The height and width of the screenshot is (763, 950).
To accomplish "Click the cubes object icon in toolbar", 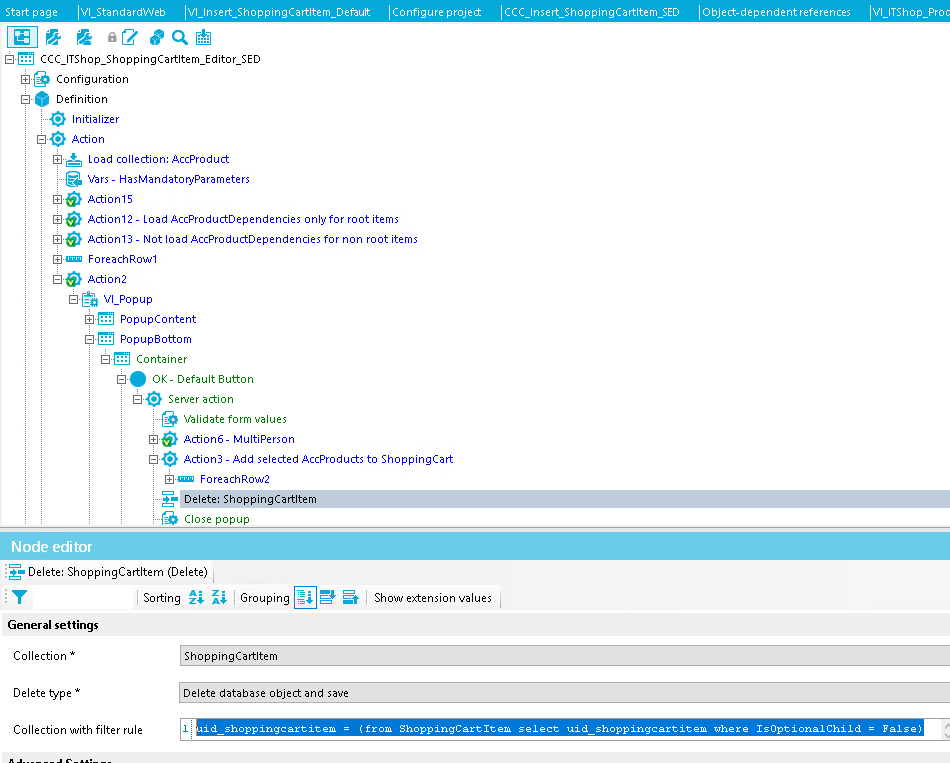I will [157, 38].
